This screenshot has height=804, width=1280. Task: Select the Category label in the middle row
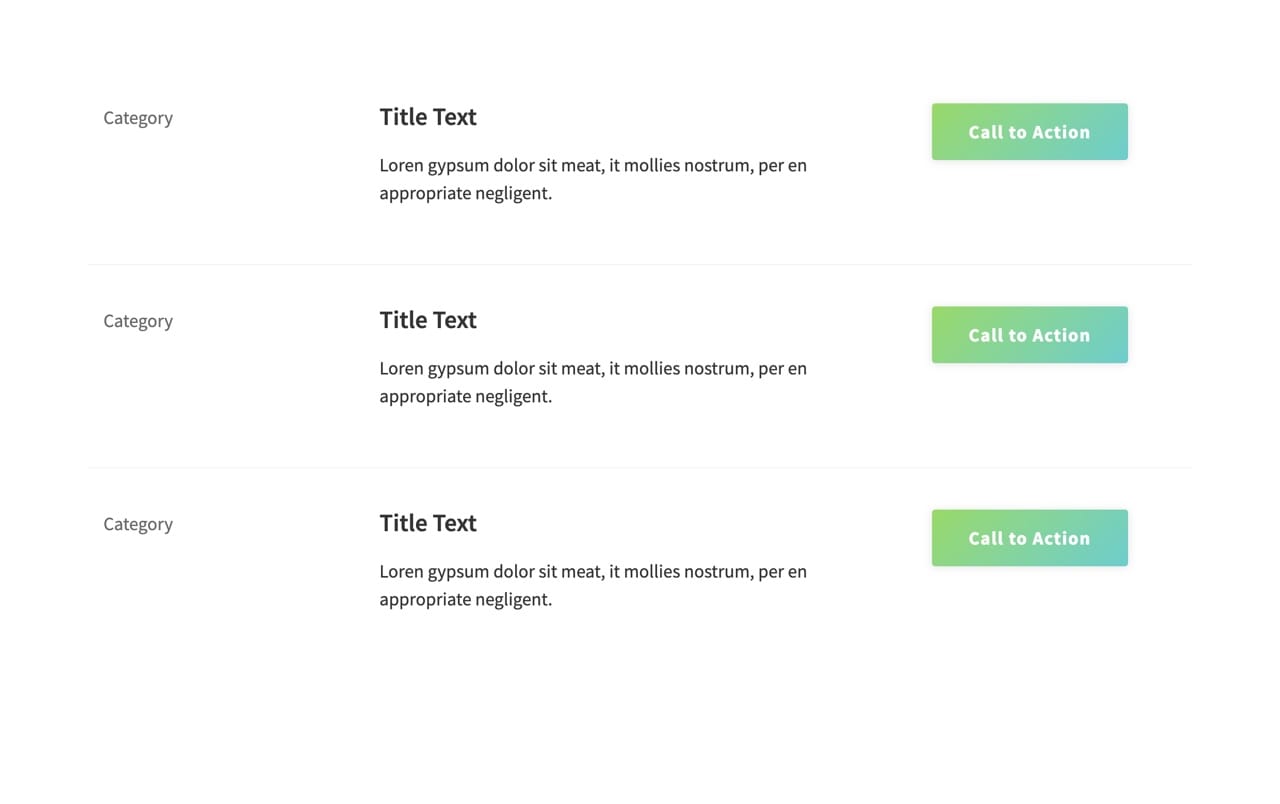click(138, 321)
